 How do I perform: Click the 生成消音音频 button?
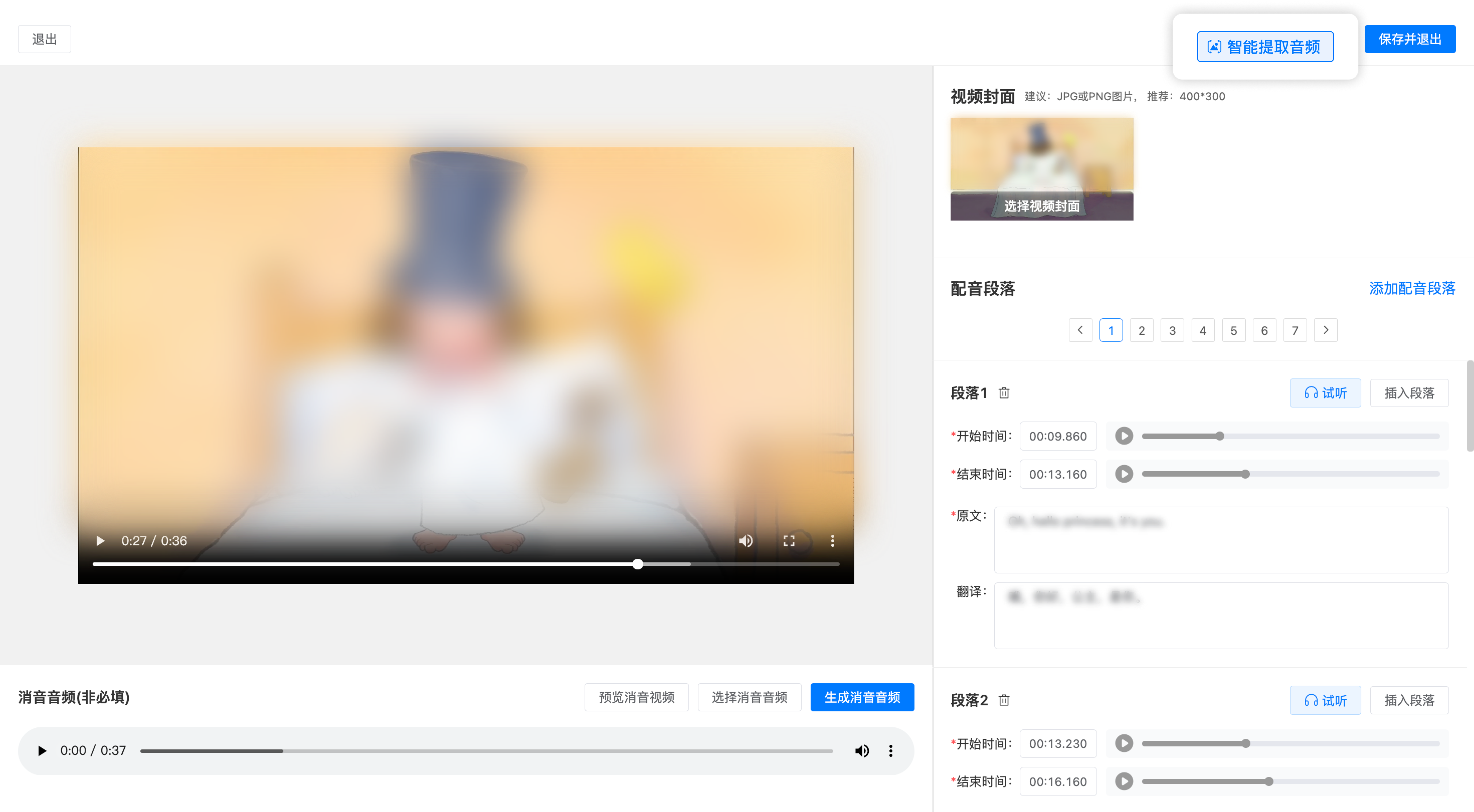pyautogui.click(x=862, y=697)
